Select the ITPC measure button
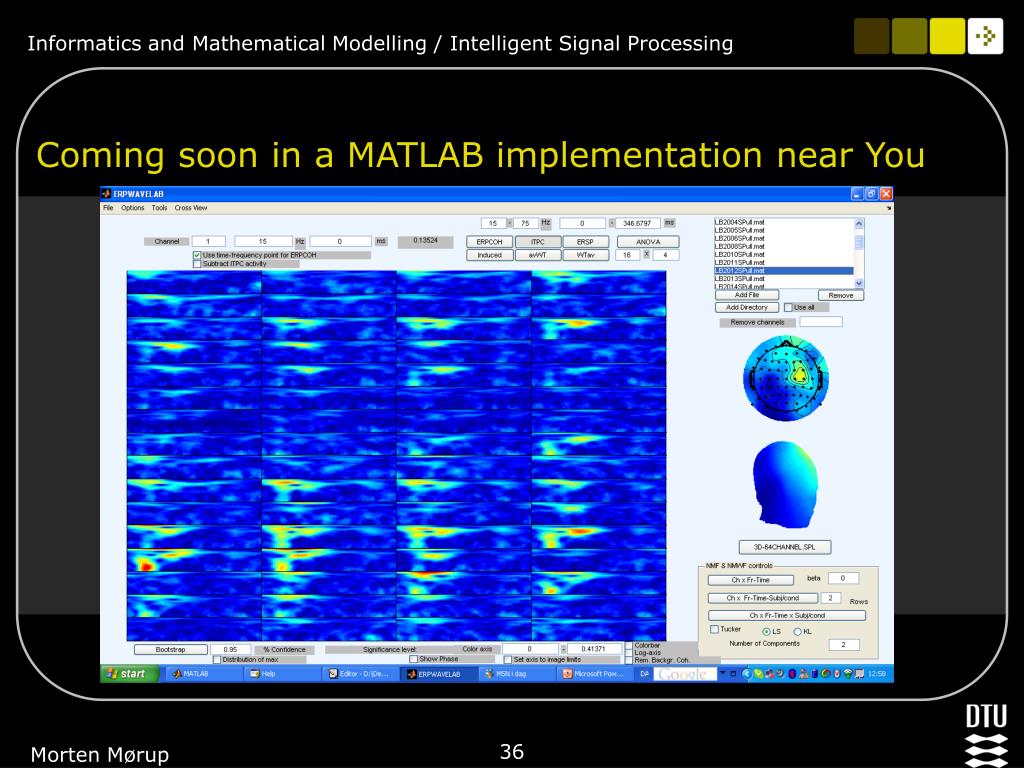The width and height of the screenshot is (1024, 768). [x=537, y=242]
